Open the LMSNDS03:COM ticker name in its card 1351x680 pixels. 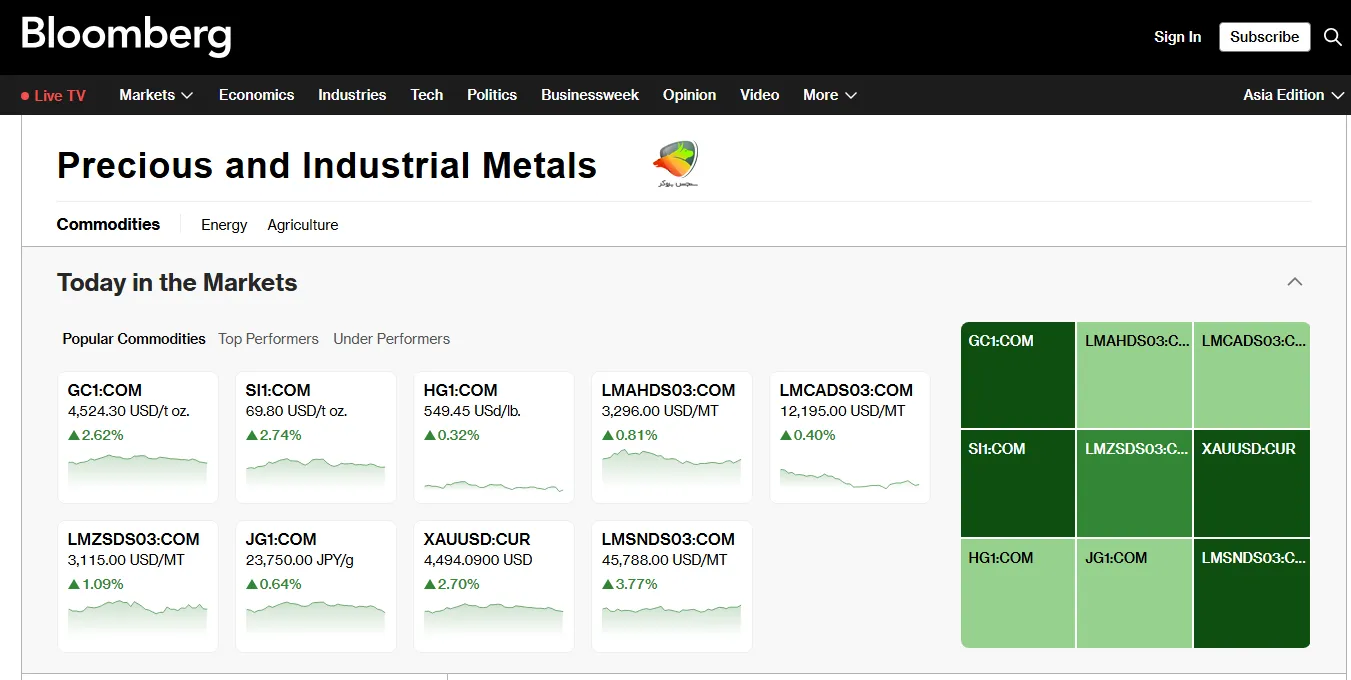(668, 539)
